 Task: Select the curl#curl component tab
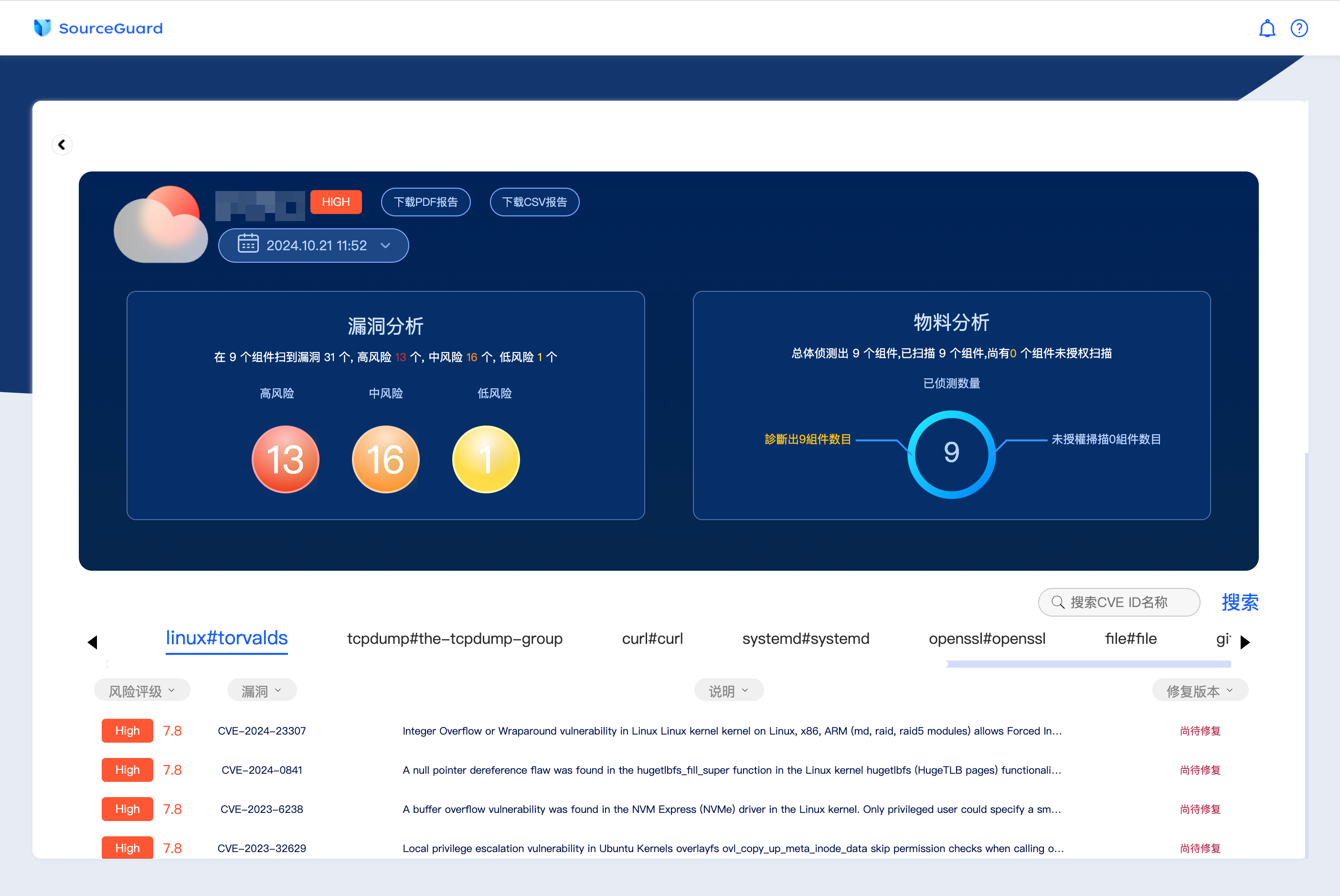click(x=652, y=639)
